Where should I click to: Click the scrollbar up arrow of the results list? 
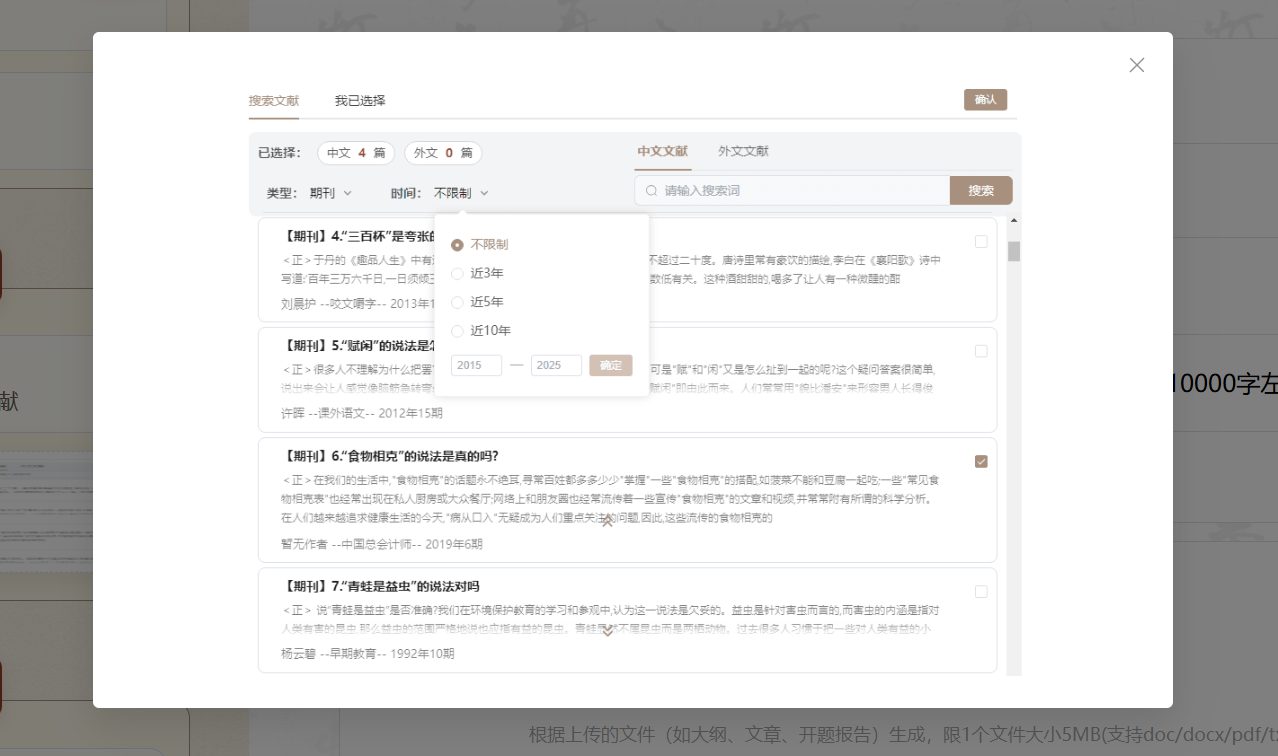[1014, 221]
